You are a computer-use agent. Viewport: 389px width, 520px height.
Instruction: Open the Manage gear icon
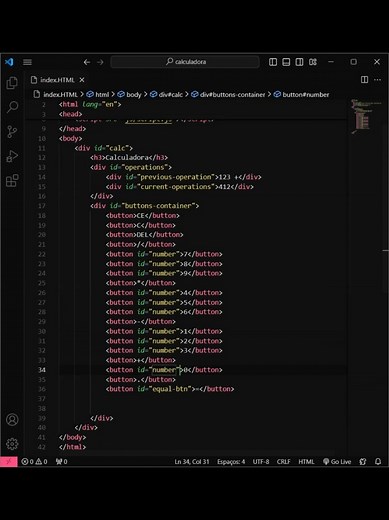(12, 444)
